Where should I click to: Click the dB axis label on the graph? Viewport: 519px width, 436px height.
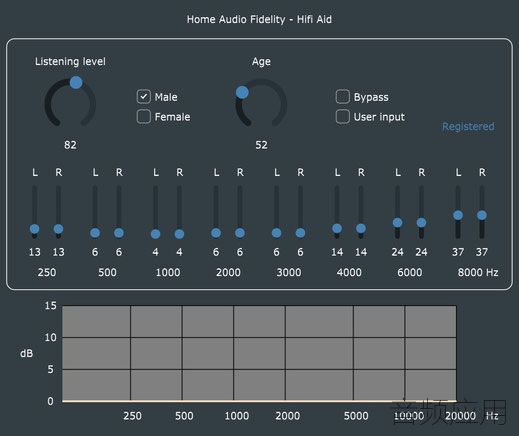pyautogui.click(x=27, y=353)
